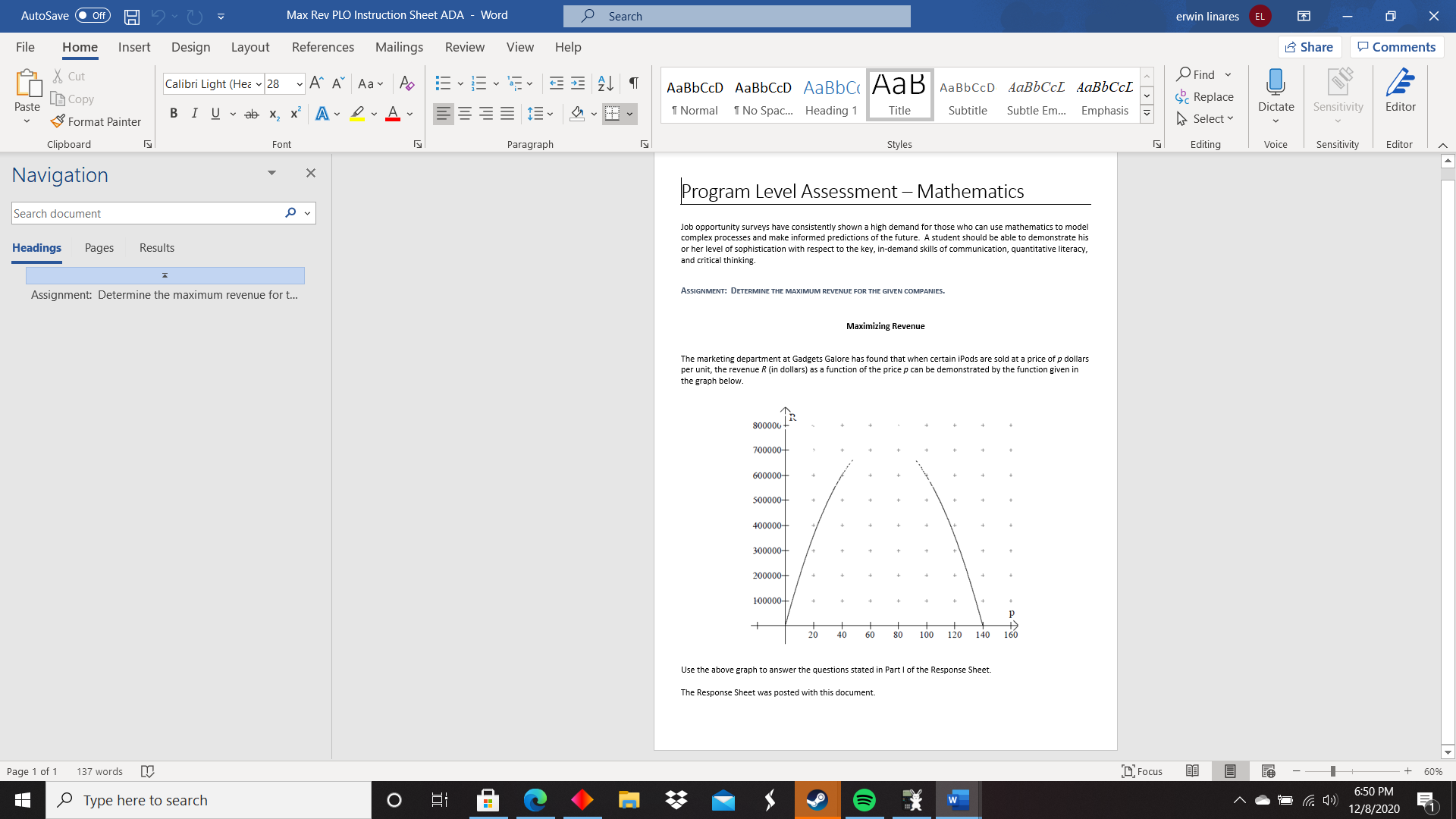Click the Search document input field
This screenshot has height=819, width=1456.
(x=144, y=214)
